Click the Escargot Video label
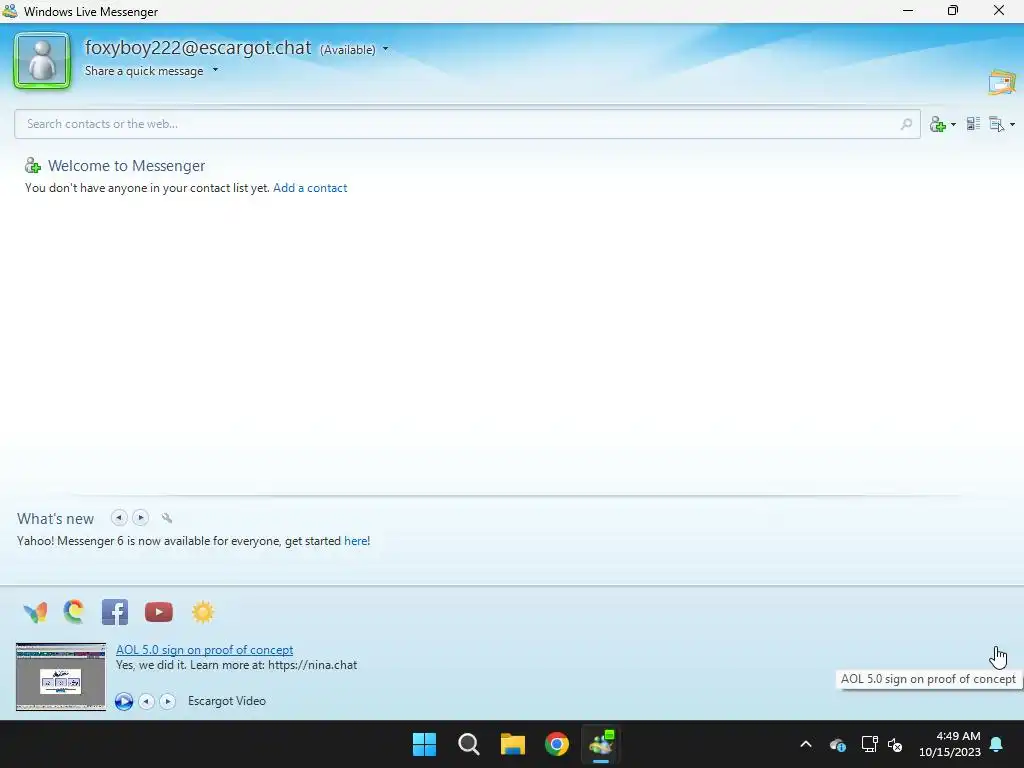The height and width of the screenshot is (768, 1024). click(x=227, y=701)
